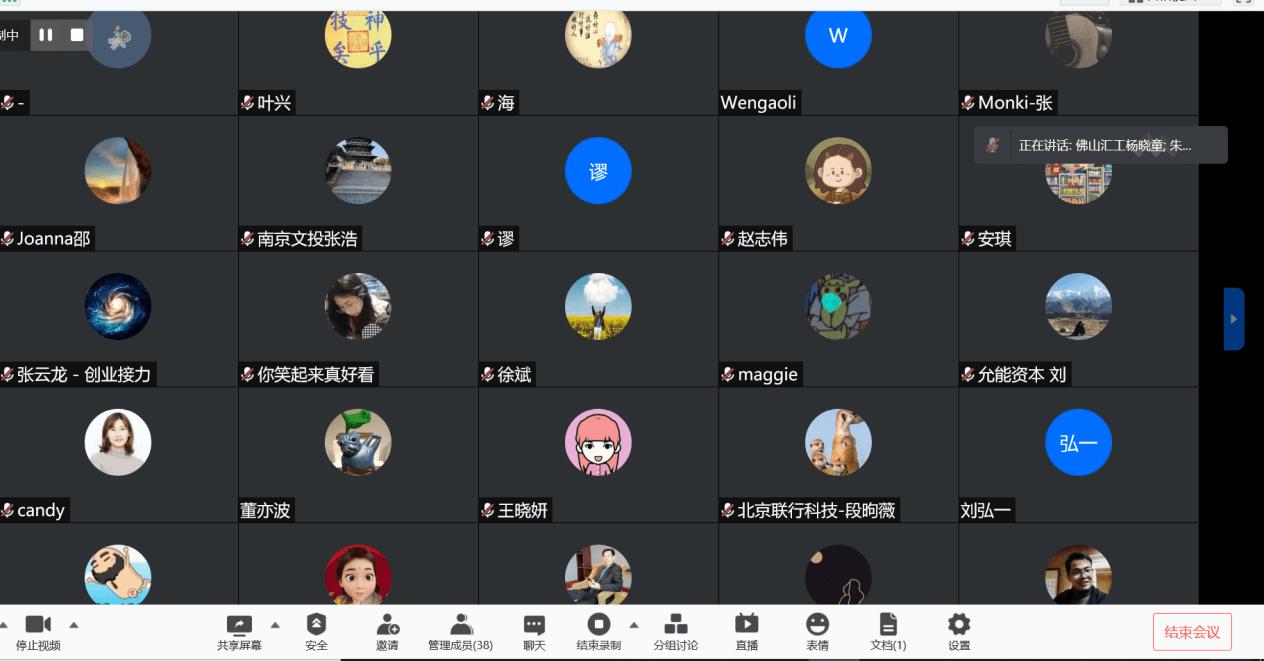Unmute participant 叶兴's microphone icon
Image resolution: width=1264 pixels, height=661 pixels.
[x=246, y=102]
